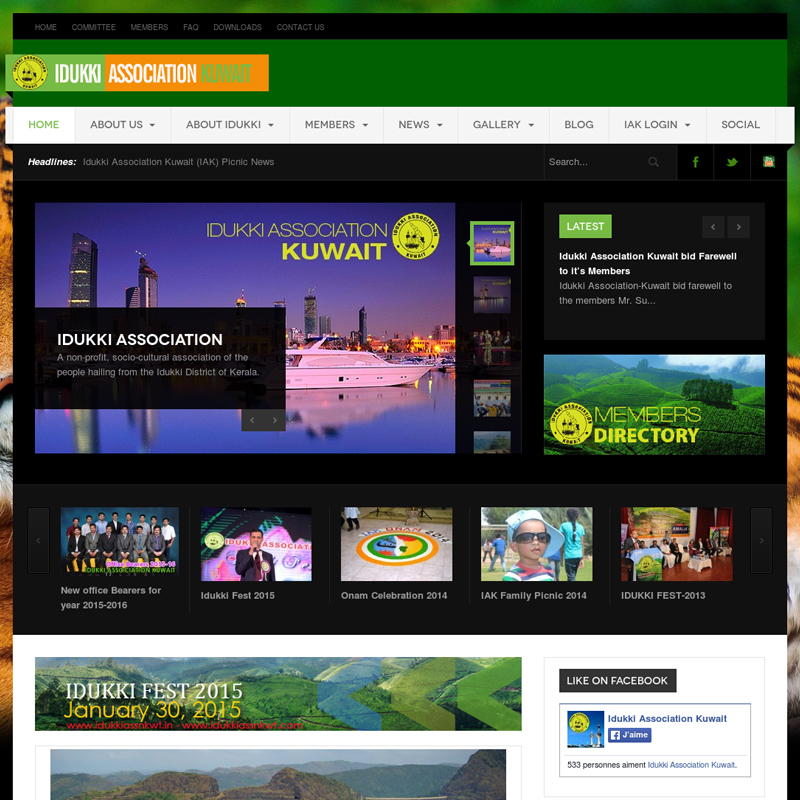
Task: Open the Picnic News headline link
Action: click(179, 162)
